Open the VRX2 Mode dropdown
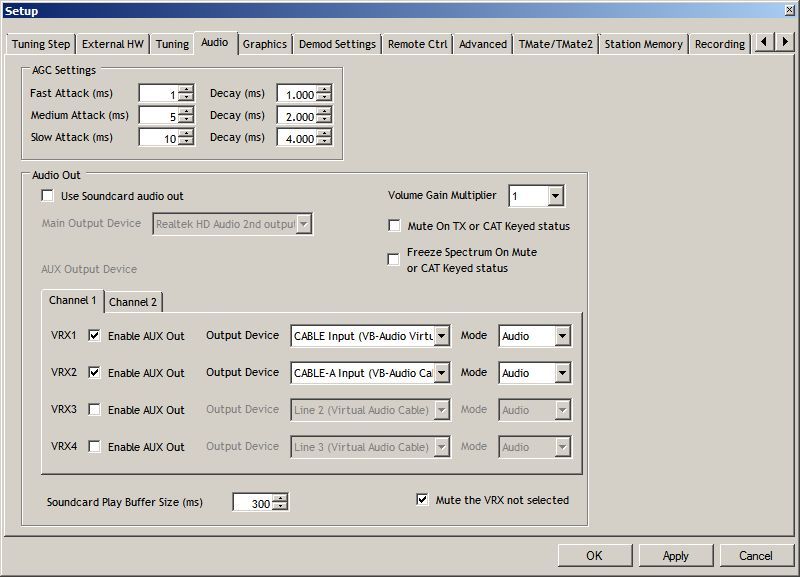Image resolution: width=800 pixels, height=577 pixels. [562, 373]
